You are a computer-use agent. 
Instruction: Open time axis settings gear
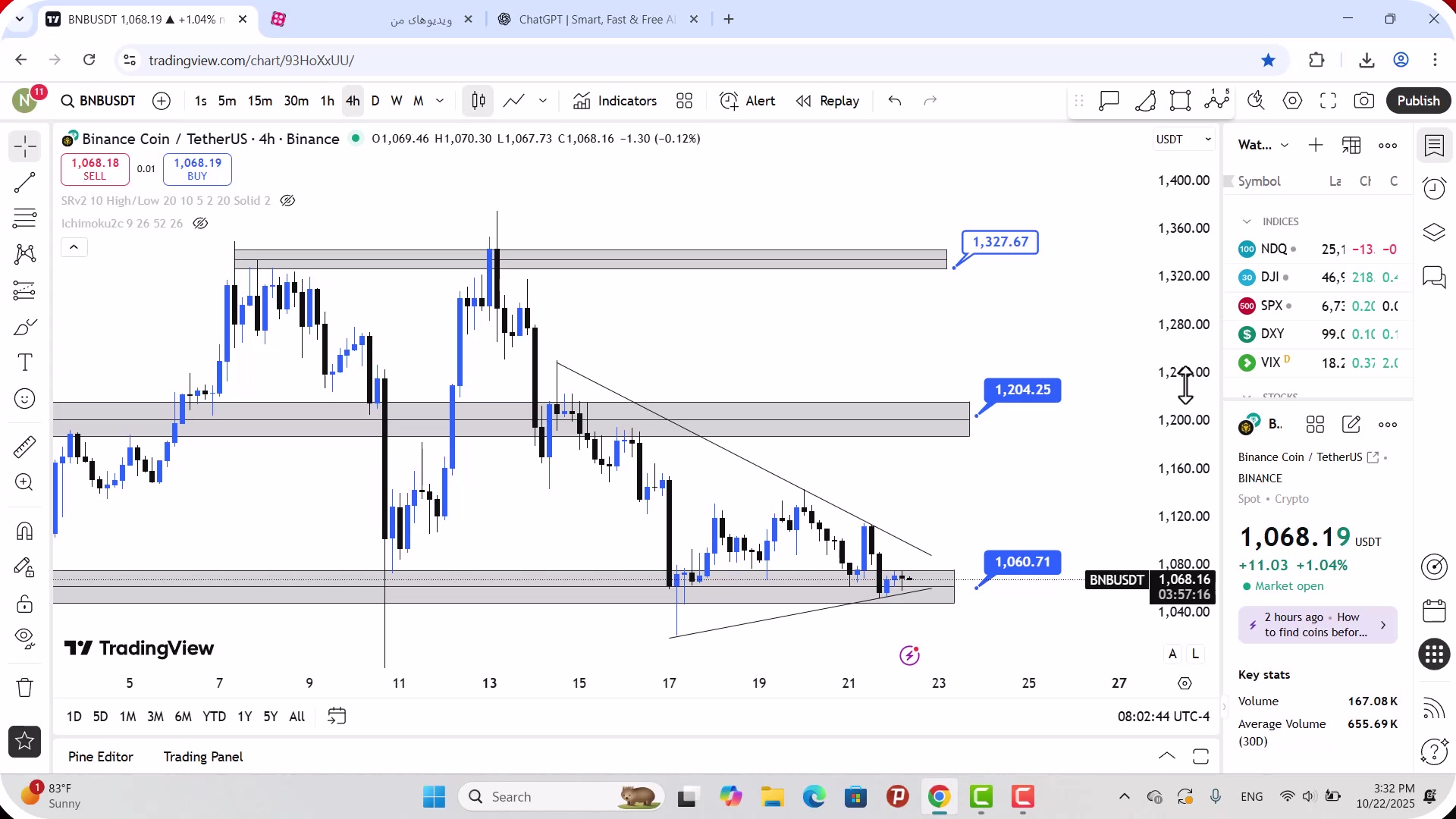click(1185, 684)
